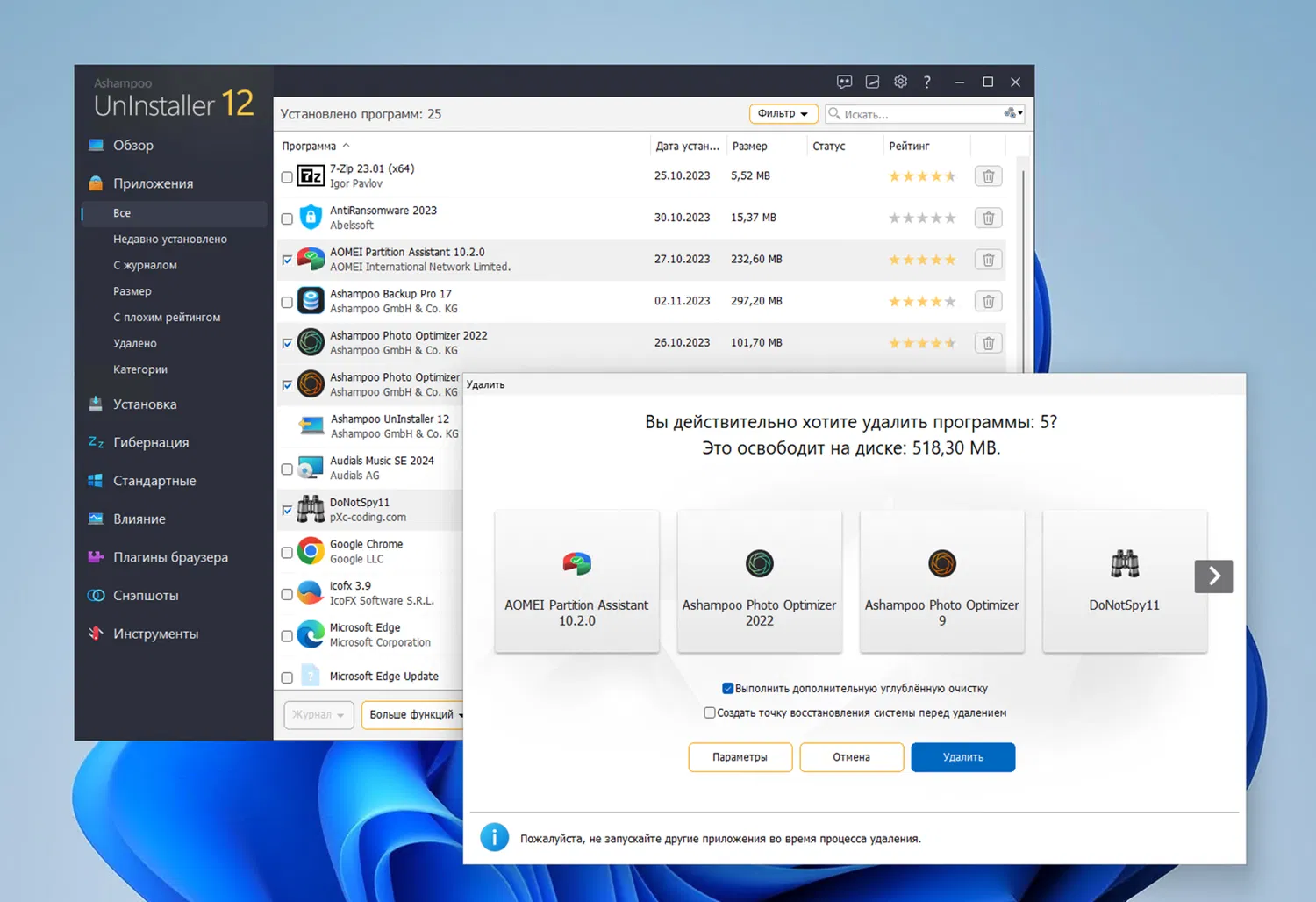Click the Отмена button in the dialog
1316x902 pixels.
[852, 757]
